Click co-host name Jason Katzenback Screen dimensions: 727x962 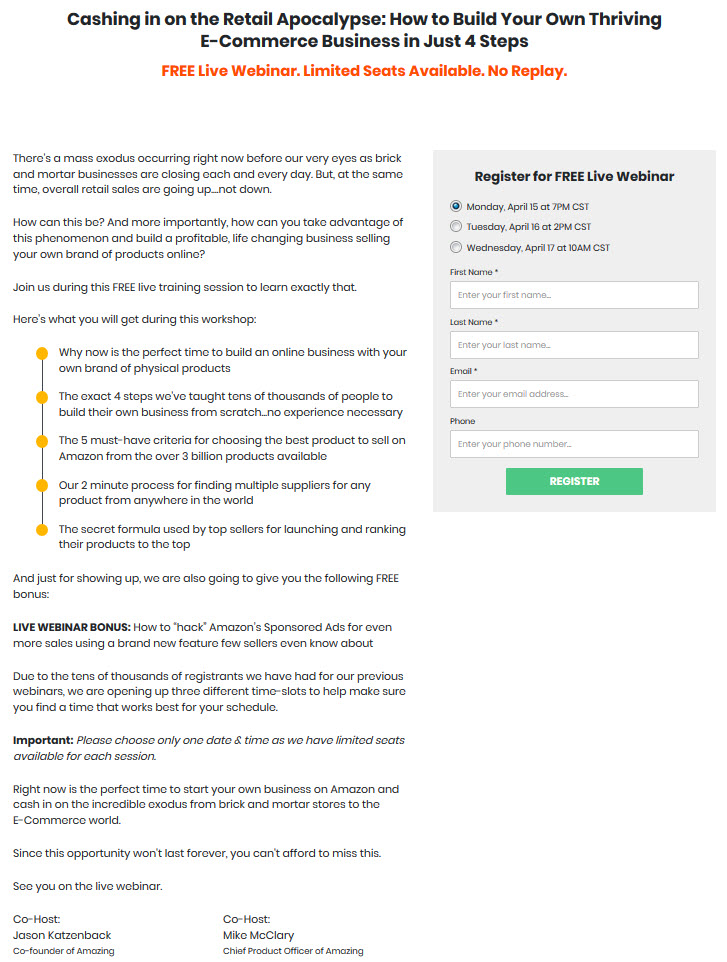(x=62, y=935)
